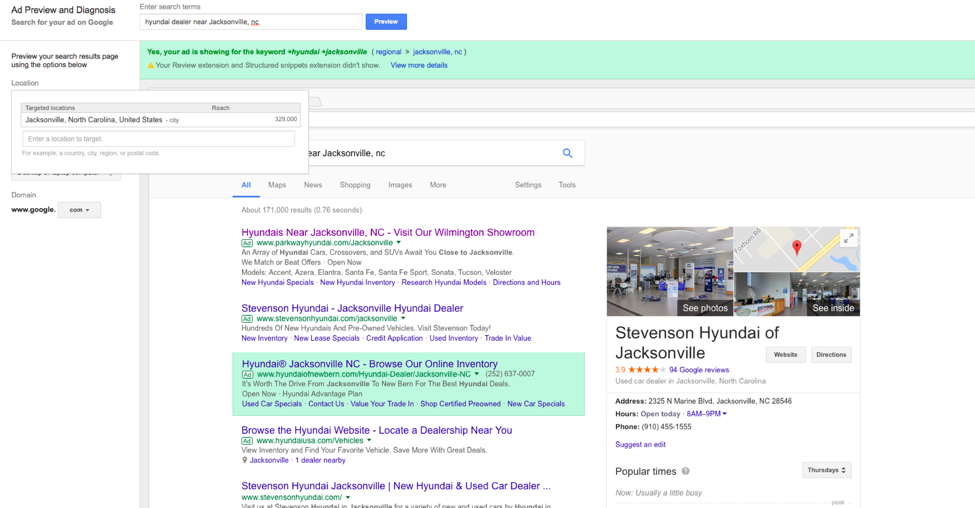Click Credit Application sitelink

point(394,339)
